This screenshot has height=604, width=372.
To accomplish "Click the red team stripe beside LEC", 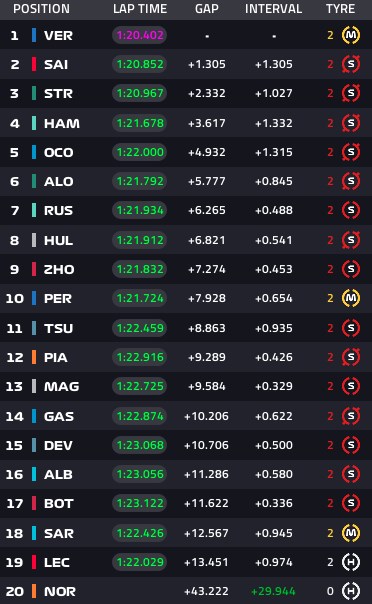I will click(34, 562).
